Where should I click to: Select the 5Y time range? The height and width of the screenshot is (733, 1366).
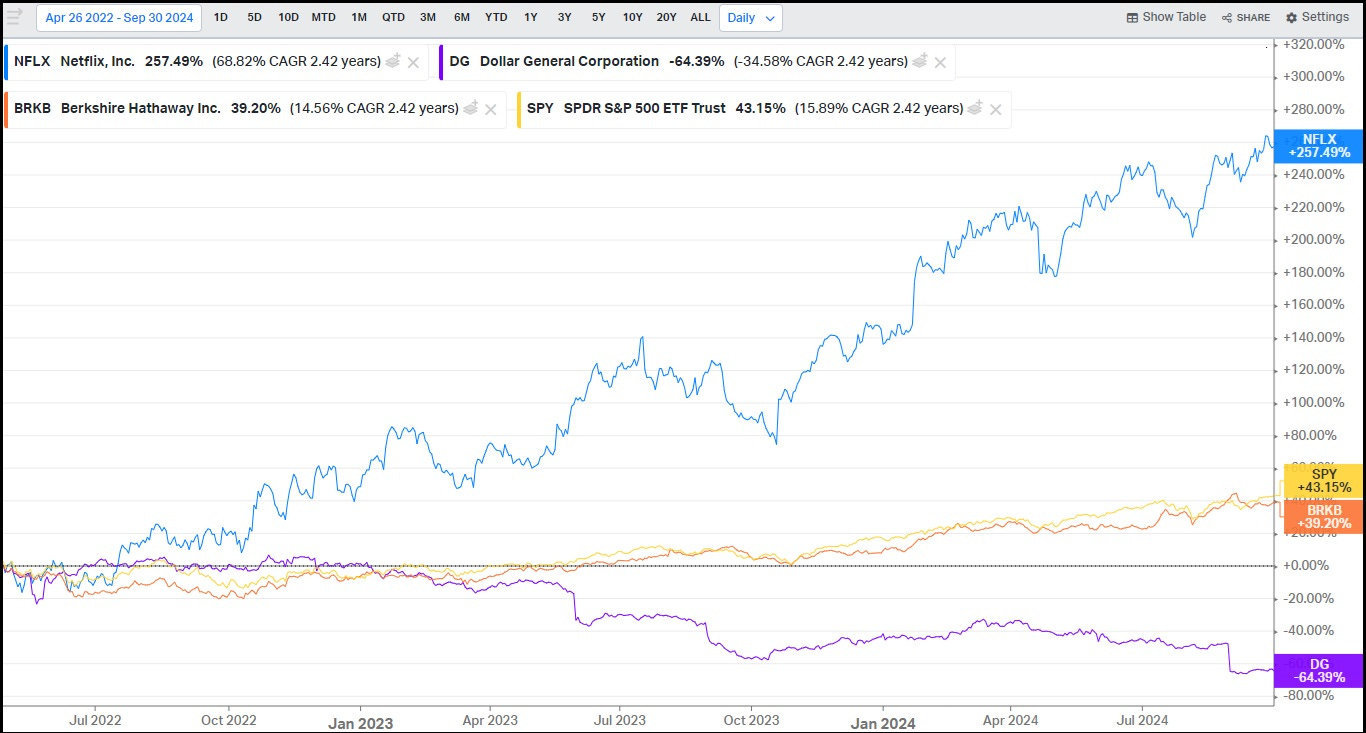[598, 18]
